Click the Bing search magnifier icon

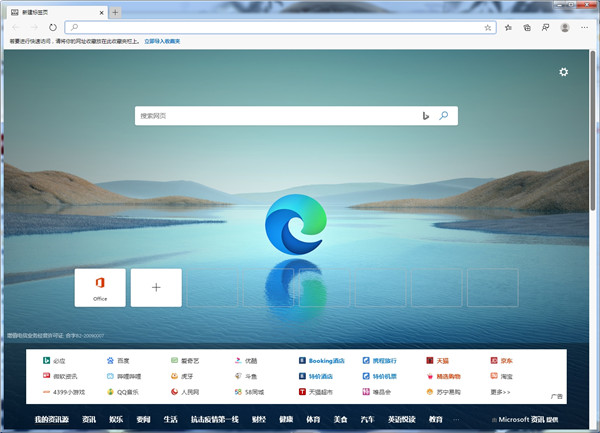coord(443,116)
